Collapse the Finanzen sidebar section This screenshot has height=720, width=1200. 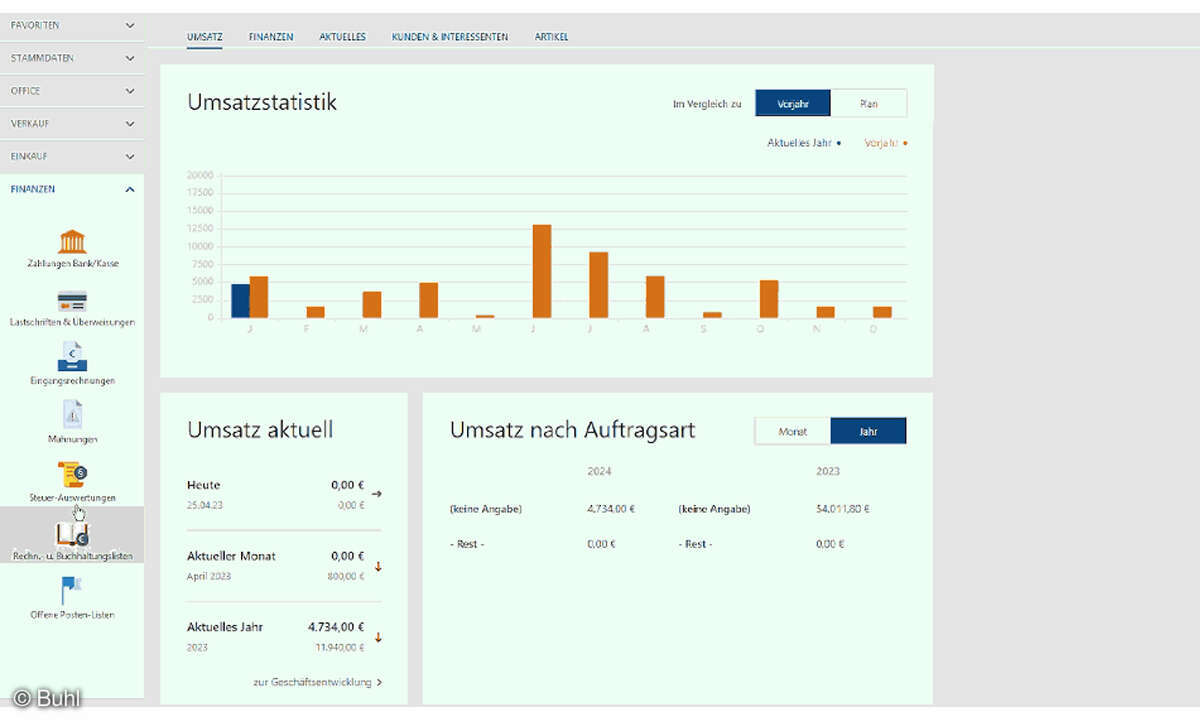(x=72, y=189)
